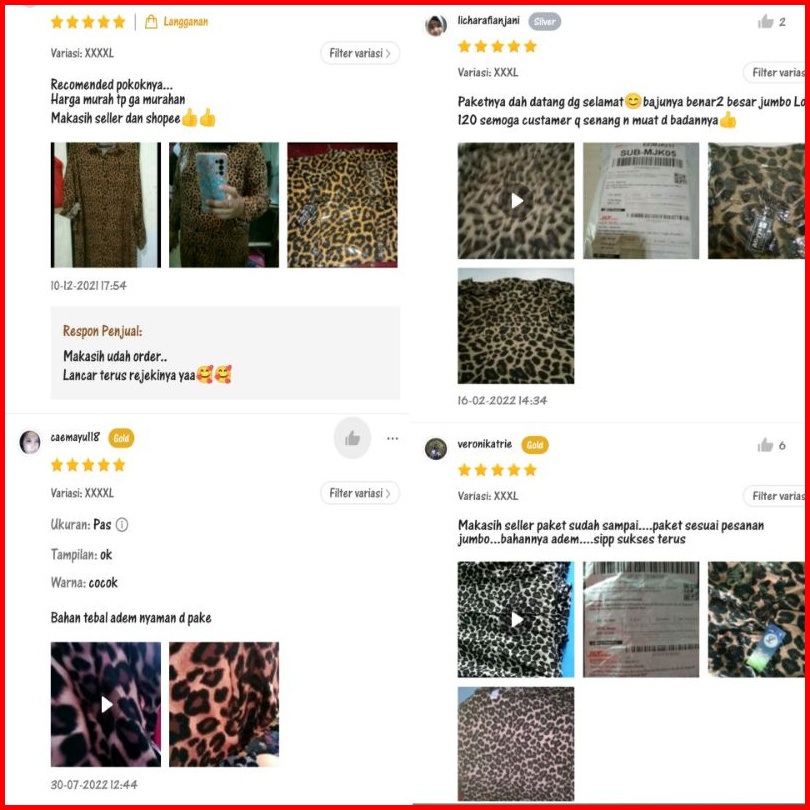Click the Ukuran info circle icon
810x810 pixels.
[122, 524]
